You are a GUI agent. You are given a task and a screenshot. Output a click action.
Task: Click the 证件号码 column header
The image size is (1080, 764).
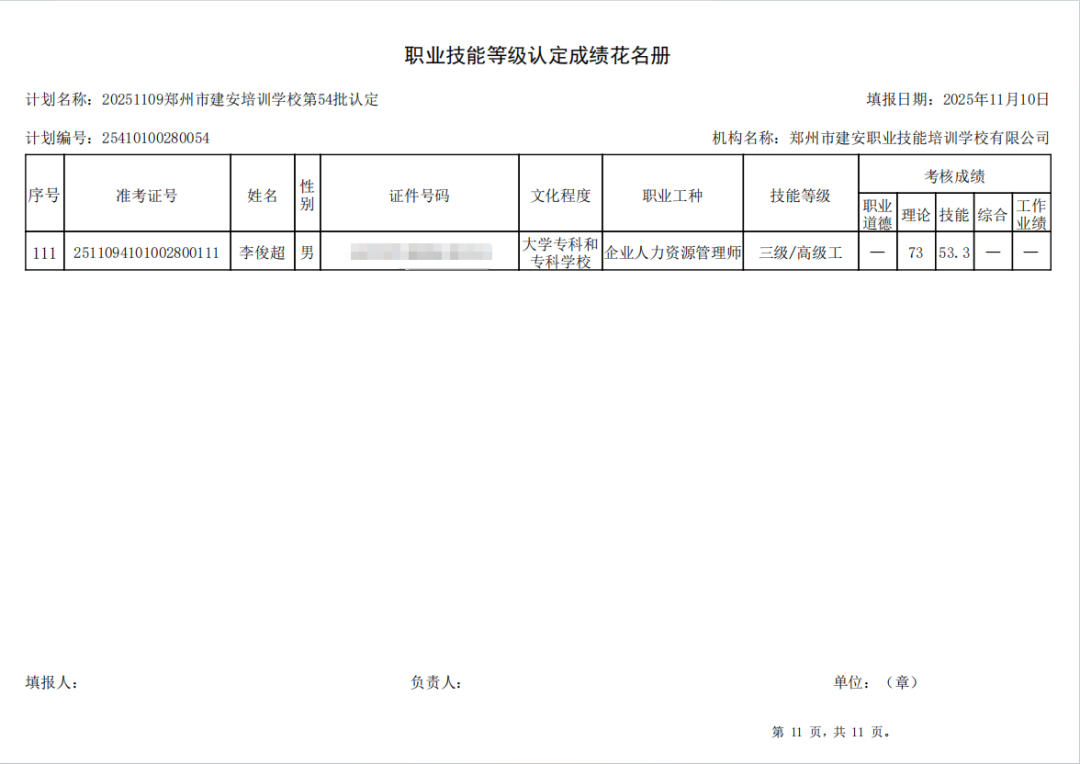(x=419, y=196)
